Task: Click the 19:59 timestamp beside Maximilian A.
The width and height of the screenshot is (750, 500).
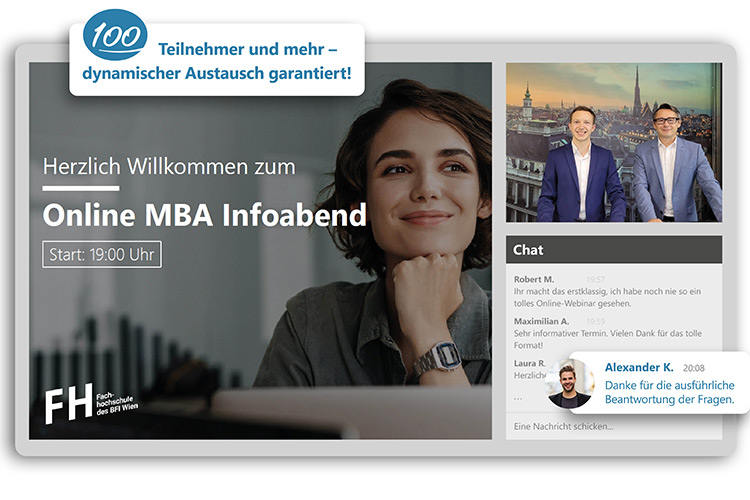Action: pyautogui.click(x=596, y=322)
